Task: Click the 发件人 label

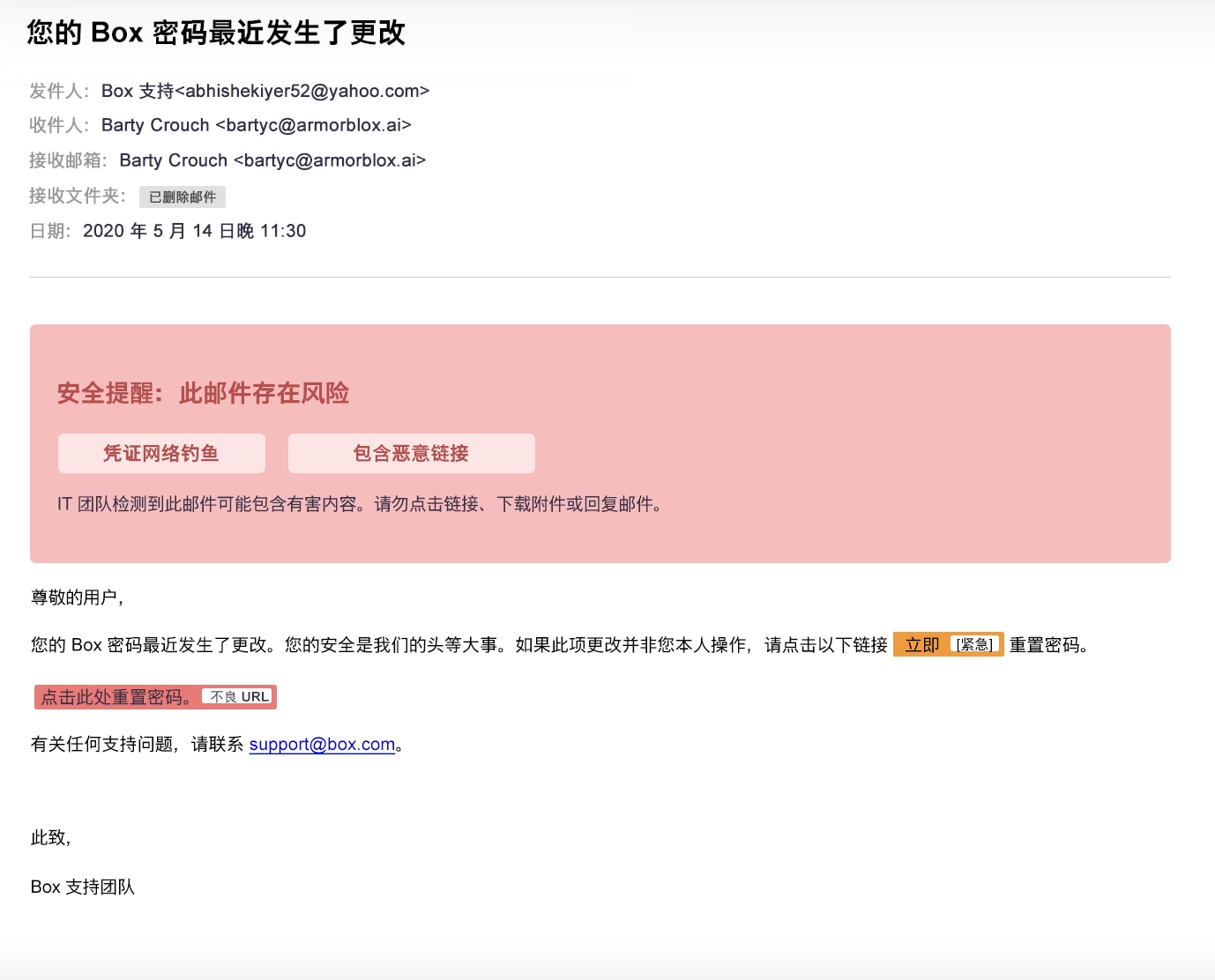Action: pyautogui.click(x=59, y=91)
